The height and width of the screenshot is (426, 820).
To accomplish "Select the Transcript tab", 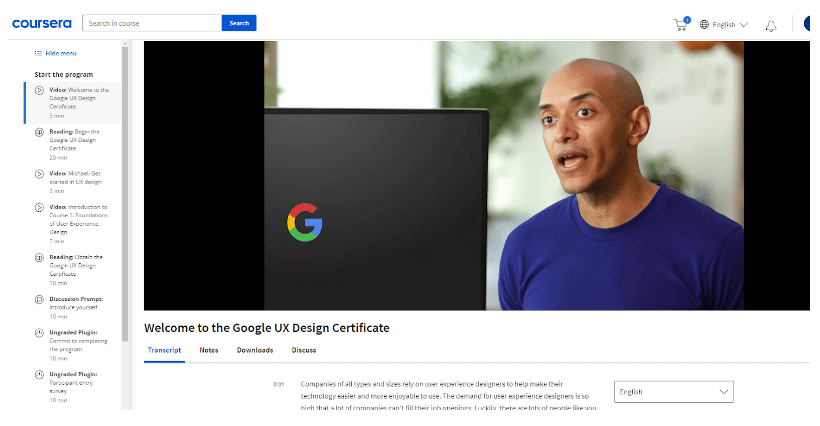I will 164,350.
